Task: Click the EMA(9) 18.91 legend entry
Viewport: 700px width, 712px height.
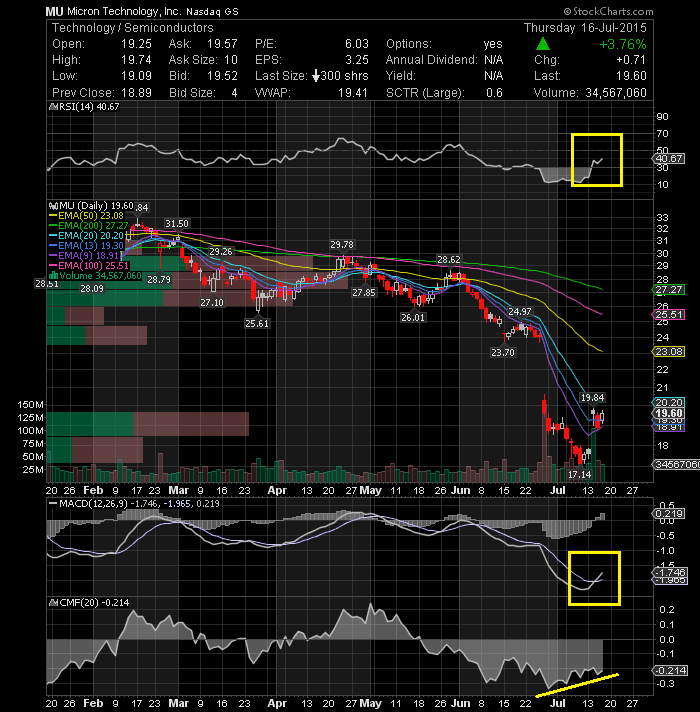Action: 84,256
